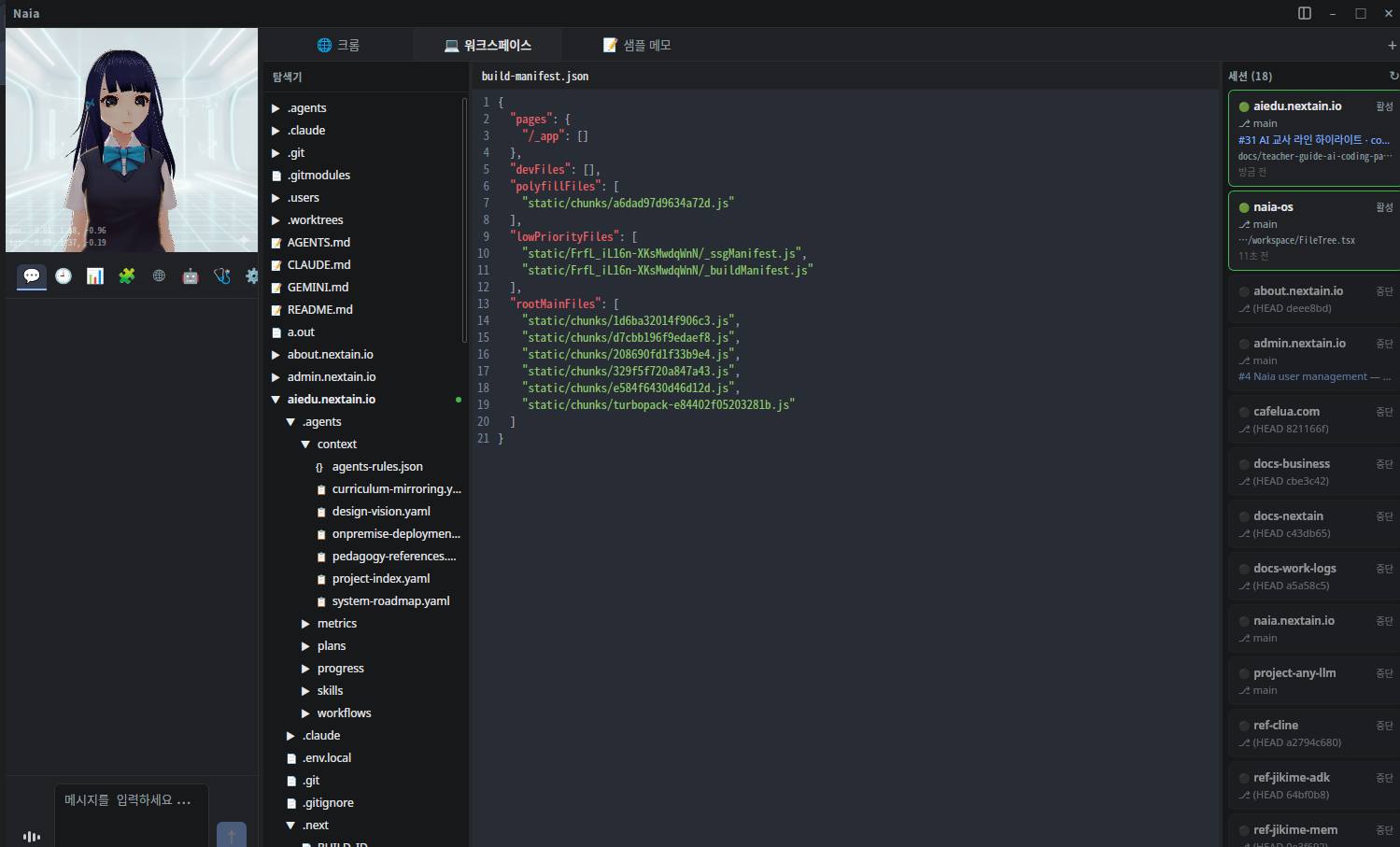This screenshot has width=1400, height=847.
Task: Expand the metrics folder
Action: 305,624
